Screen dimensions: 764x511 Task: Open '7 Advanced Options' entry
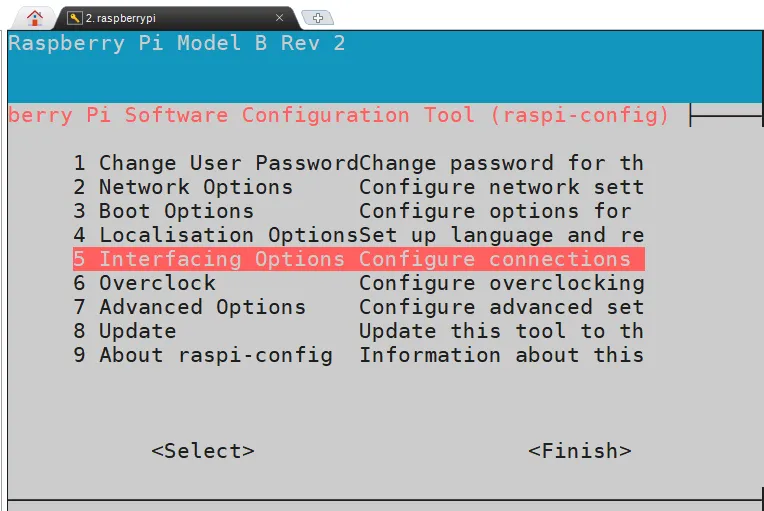189,307
